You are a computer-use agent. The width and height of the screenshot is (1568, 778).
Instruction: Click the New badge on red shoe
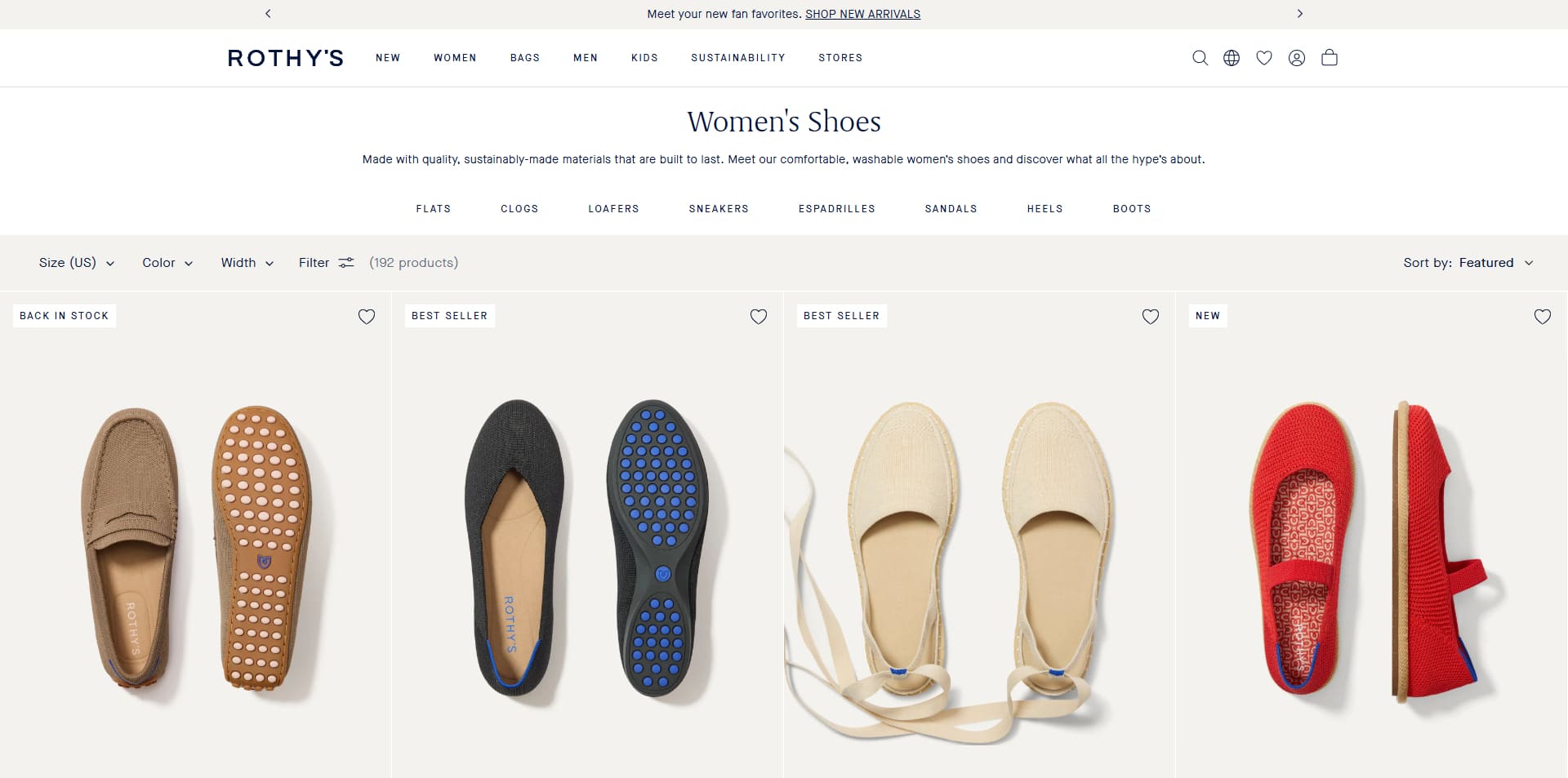(1208, 316)
